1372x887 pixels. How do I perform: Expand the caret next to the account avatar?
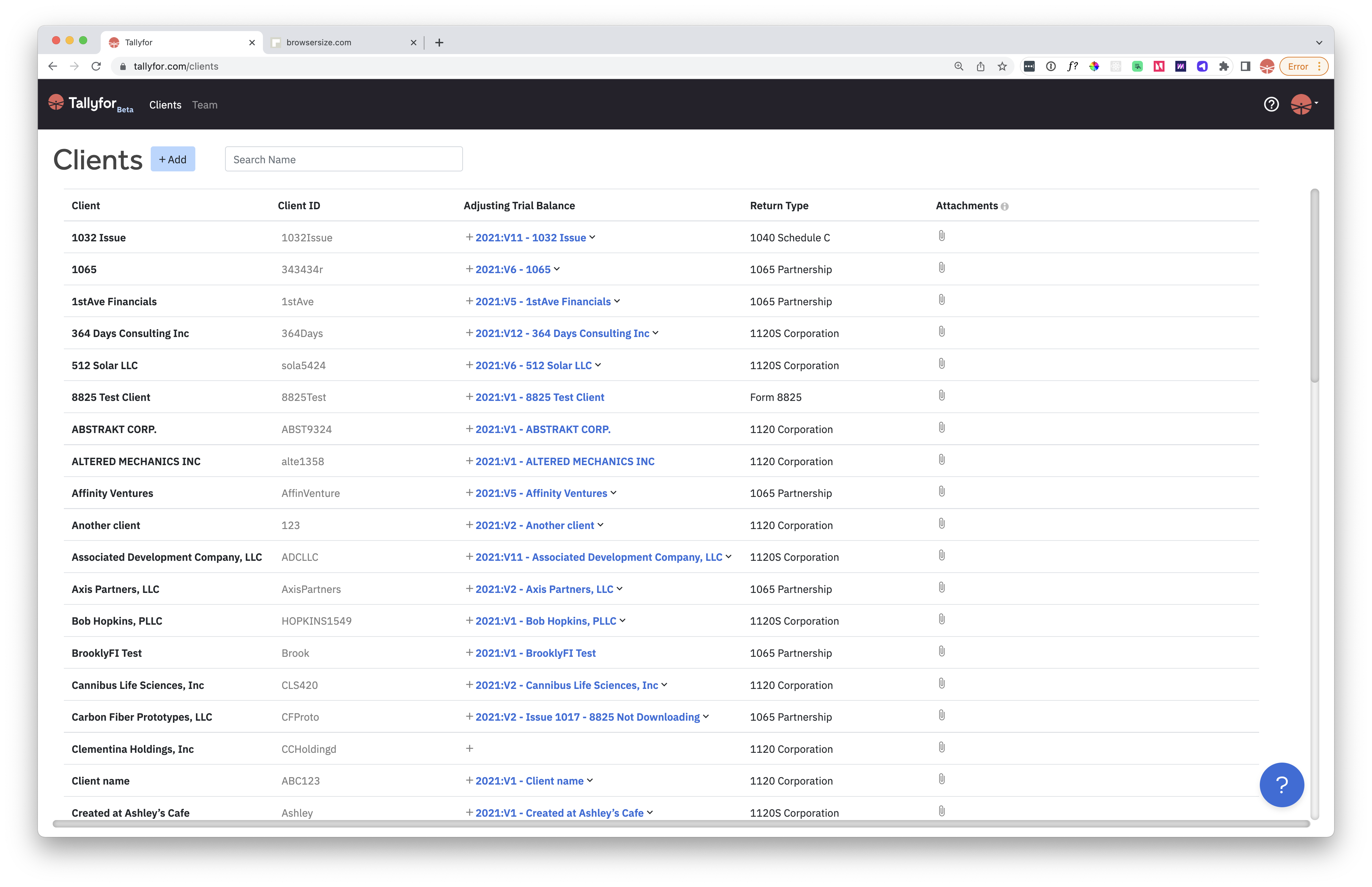tap(1316, 104)
